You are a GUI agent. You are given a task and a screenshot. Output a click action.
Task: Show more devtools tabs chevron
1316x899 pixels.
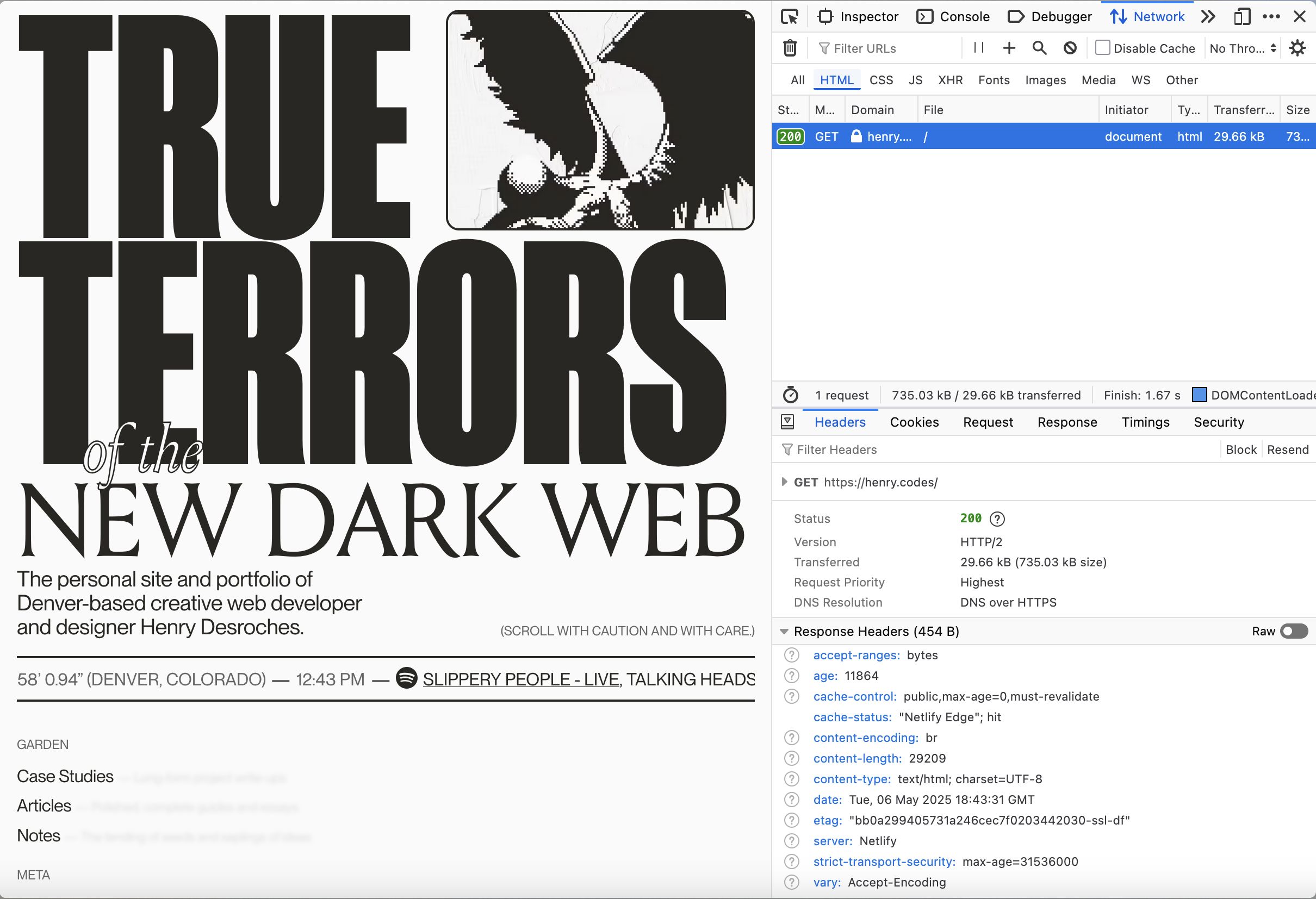tap(1208, 16)
